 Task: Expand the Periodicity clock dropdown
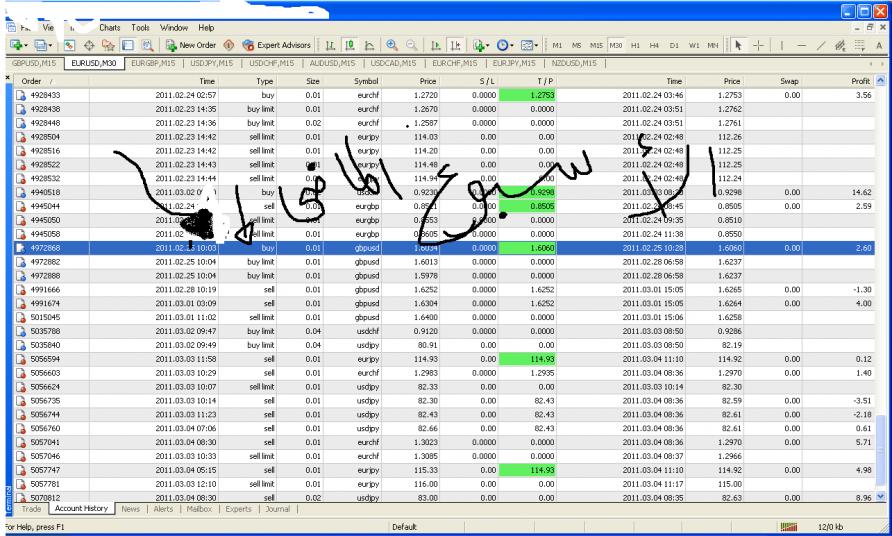509,46
